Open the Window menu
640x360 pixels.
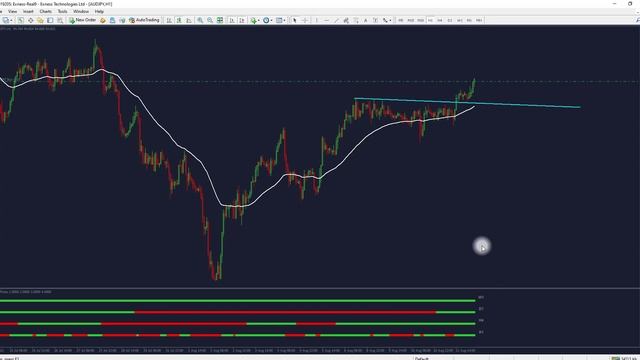[81, 11]
